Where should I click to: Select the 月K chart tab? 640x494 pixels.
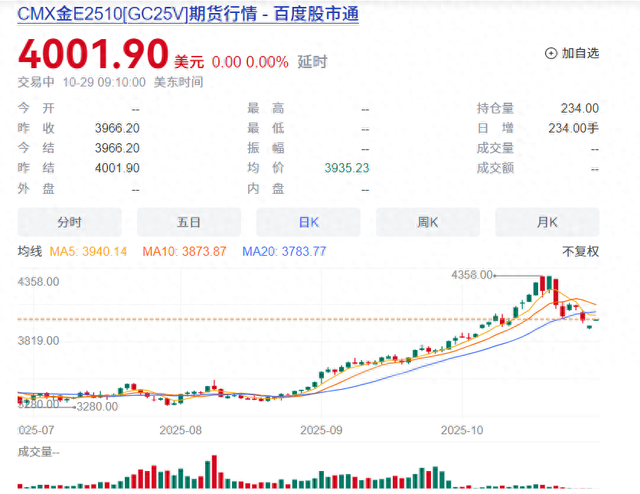coord(547,222)
